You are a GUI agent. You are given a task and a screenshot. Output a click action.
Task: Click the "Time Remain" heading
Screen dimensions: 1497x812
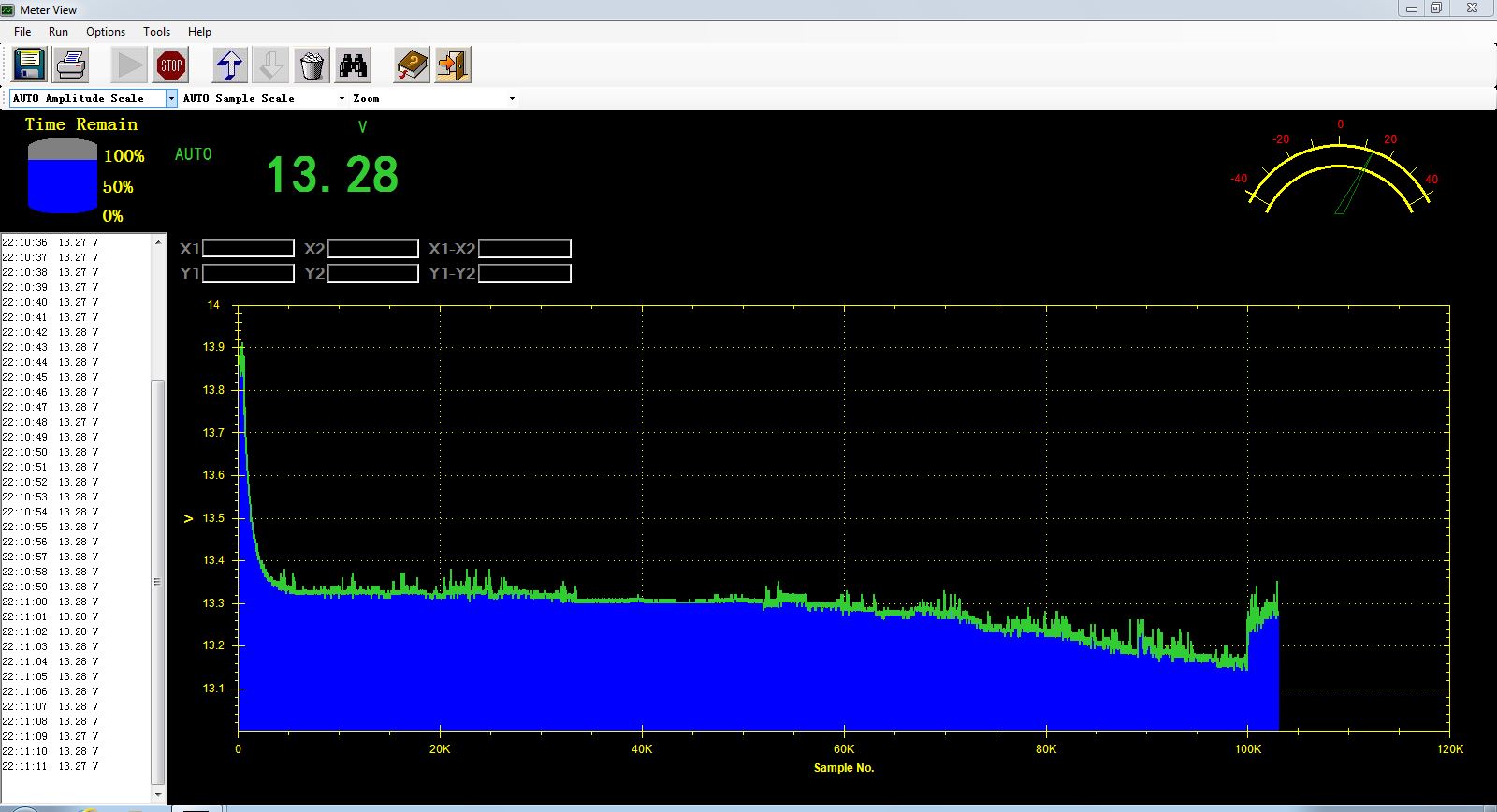[x=81, y=124]
